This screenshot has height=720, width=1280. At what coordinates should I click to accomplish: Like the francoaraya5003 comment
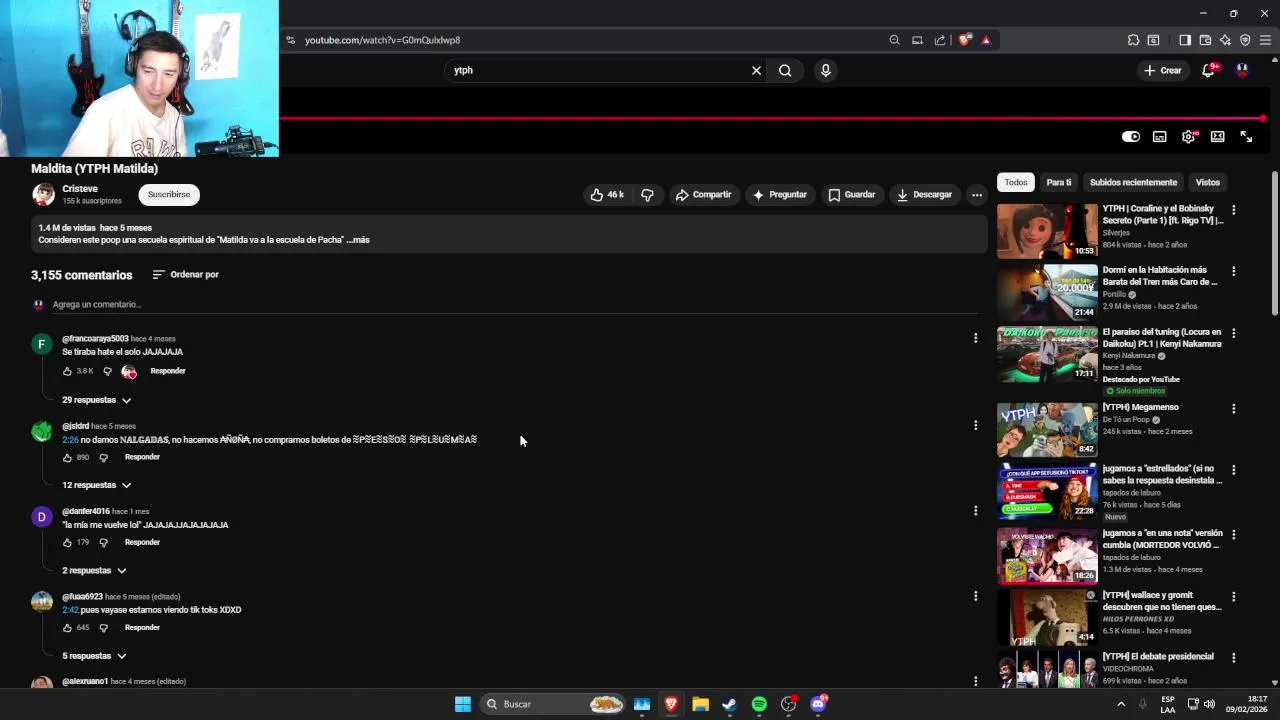coord(68,371)
